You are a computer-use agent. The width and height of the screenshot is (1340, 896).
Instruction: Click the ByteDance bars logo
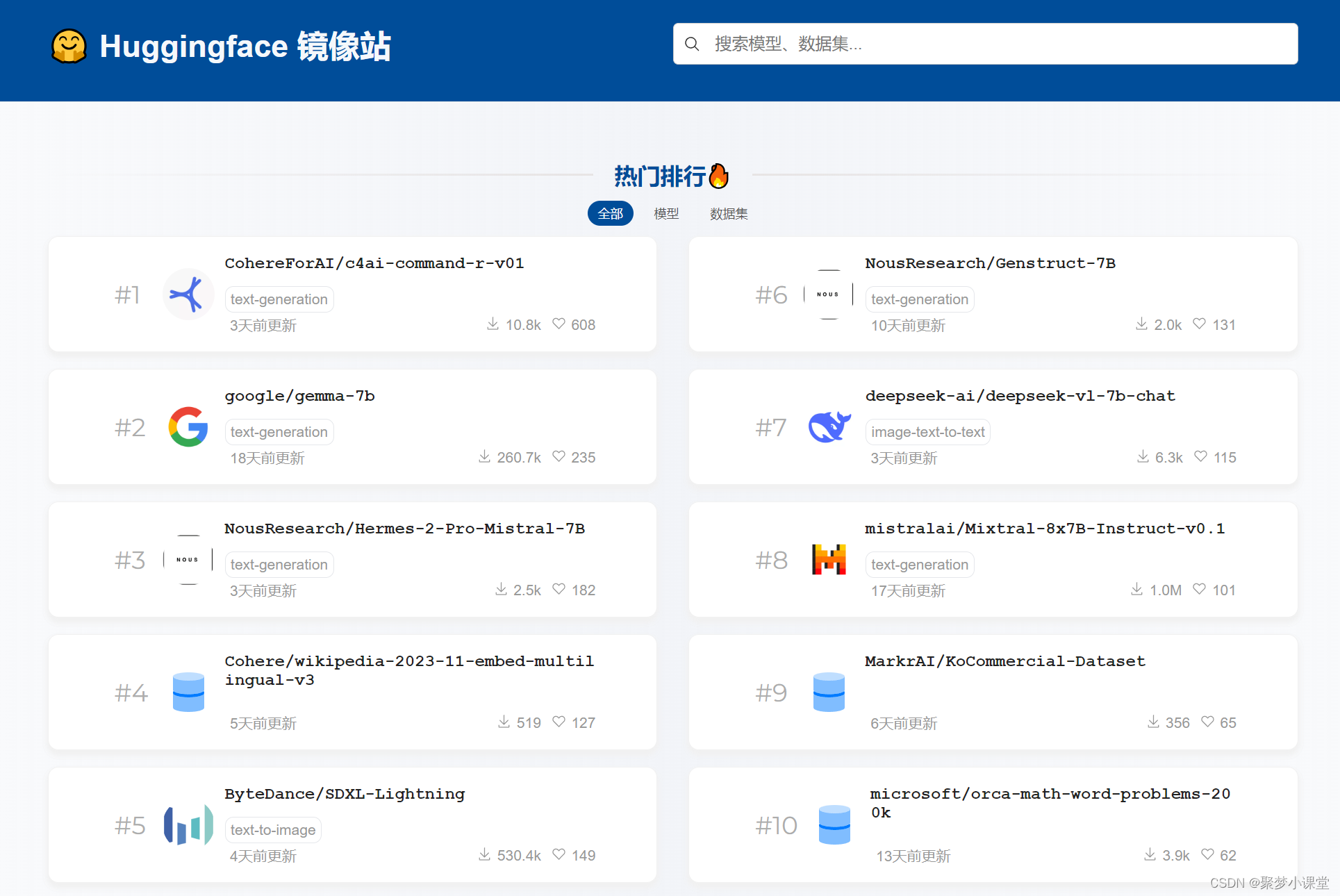tap(188, 825)
